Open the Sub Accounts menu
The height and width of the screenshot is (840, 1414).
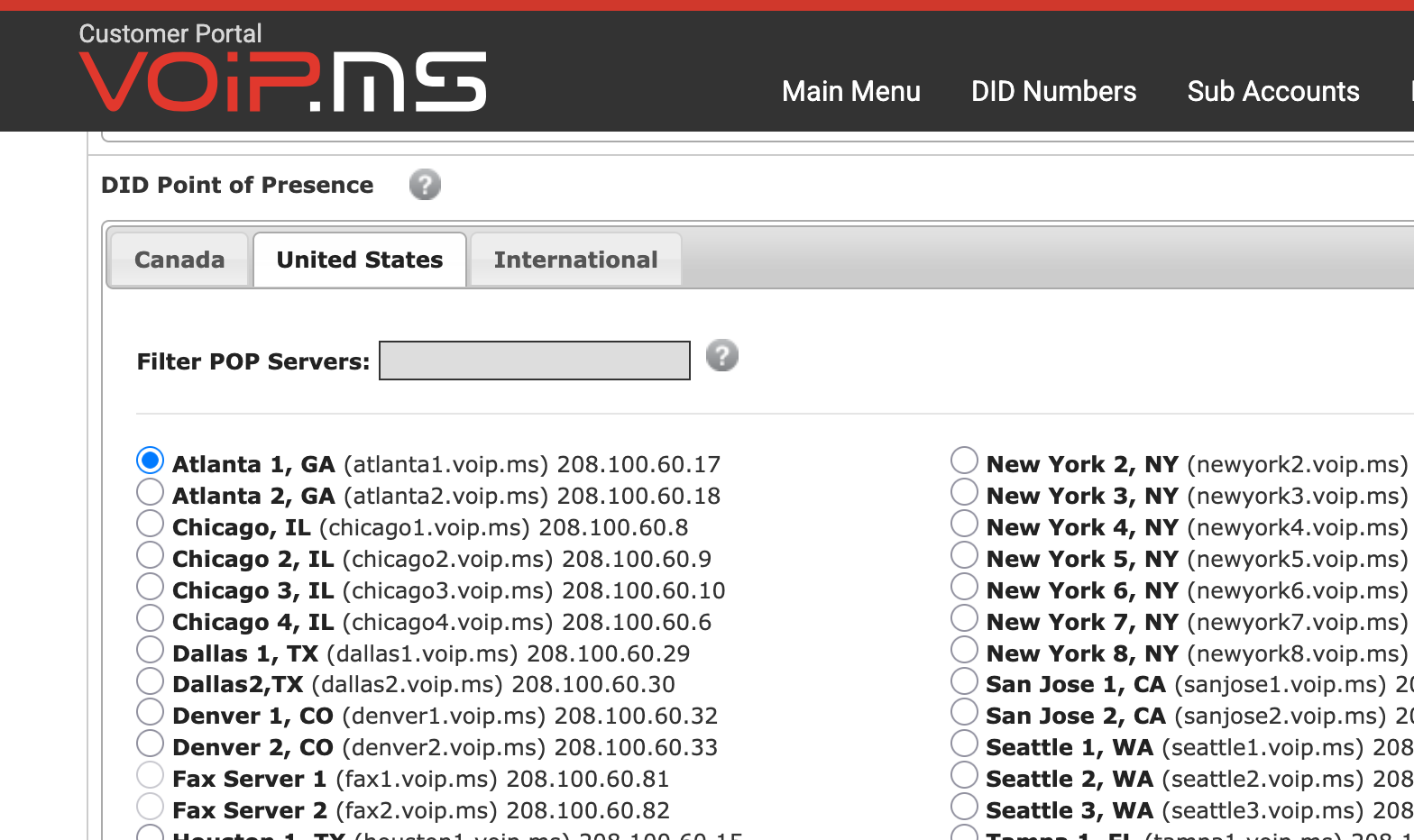1272,91
